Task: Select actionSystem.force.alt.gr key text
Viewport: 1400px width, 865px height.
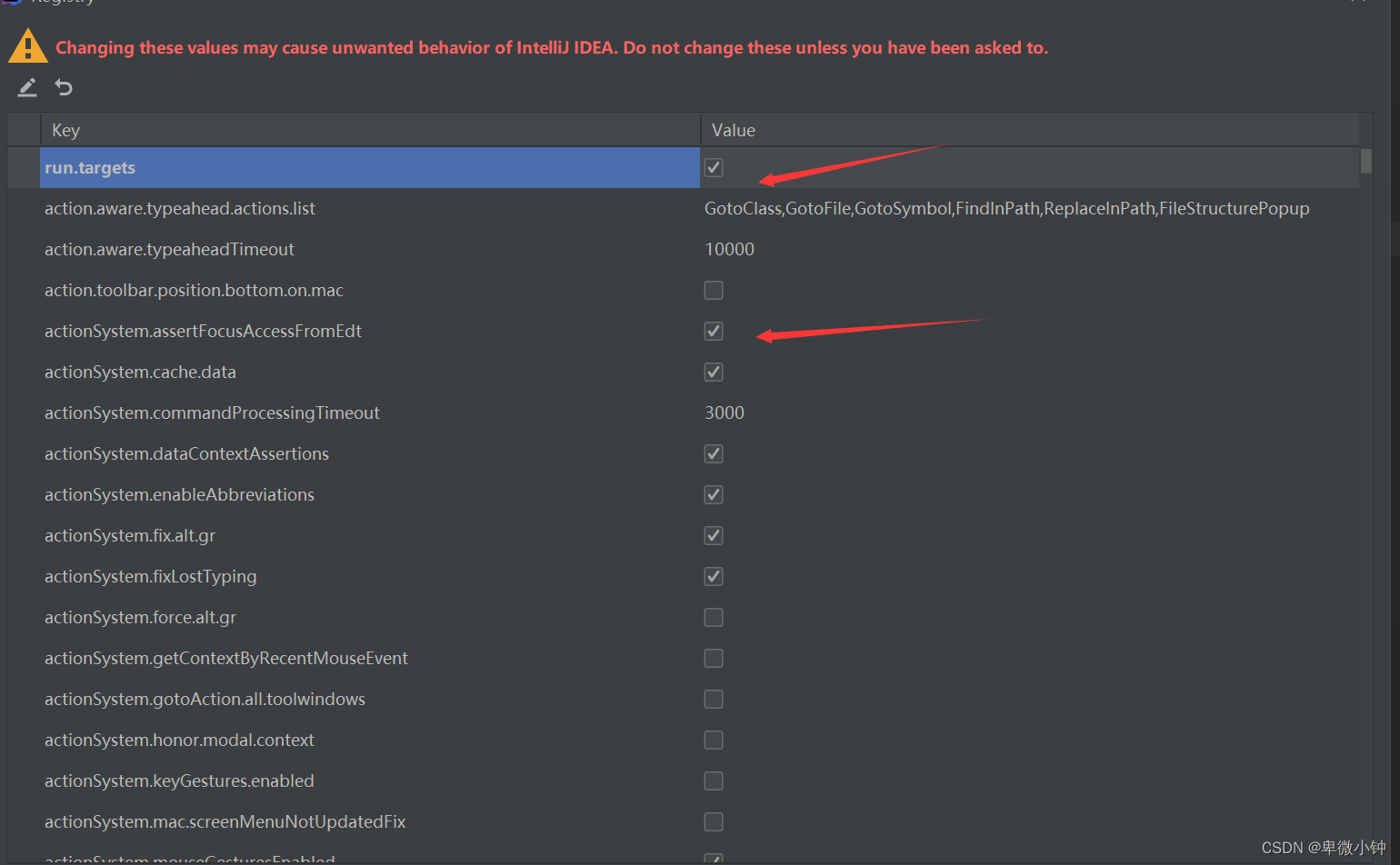Action: (x=140, y=617)
